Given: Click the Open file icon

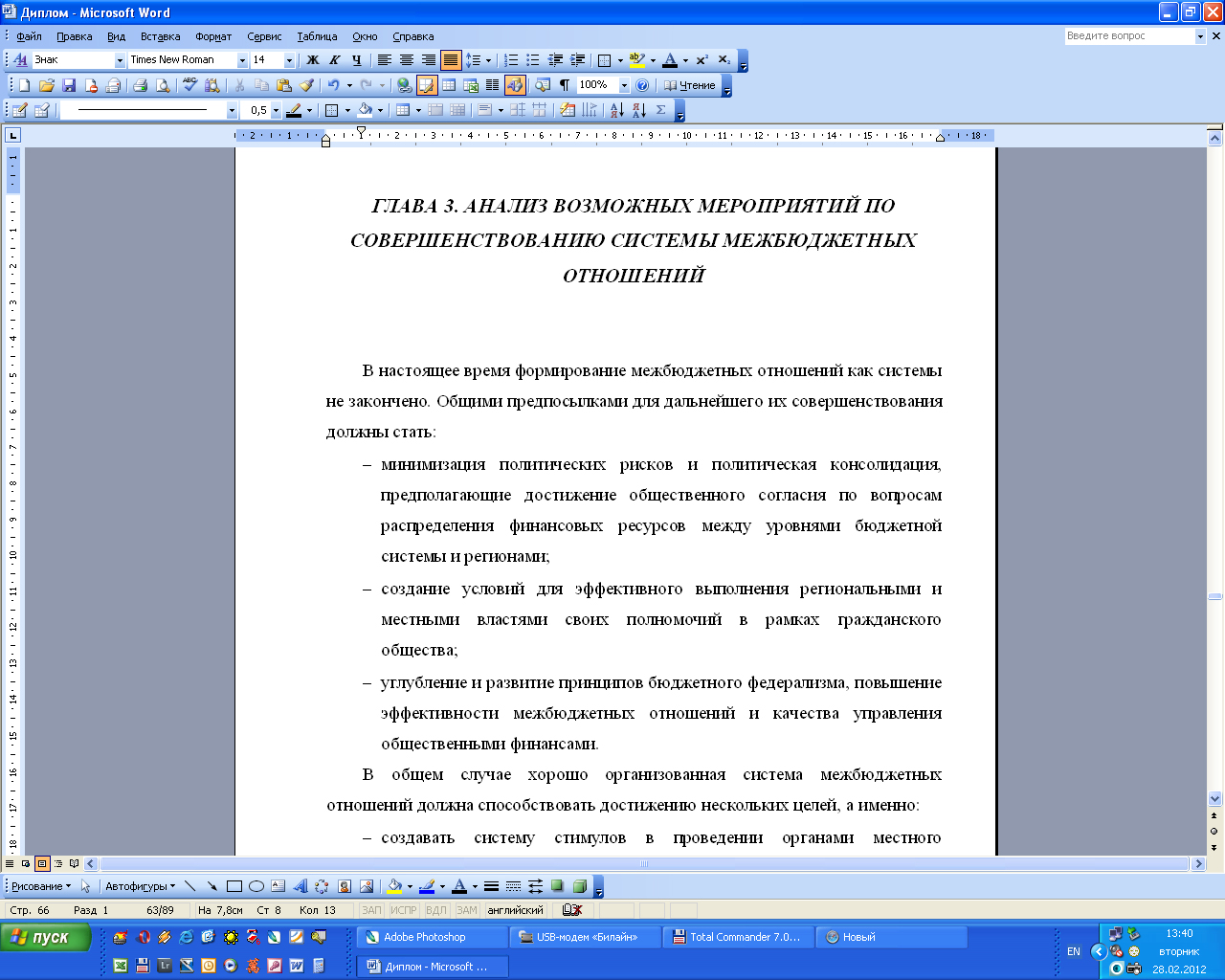Looking at the screenshot, I should pos(47,85).
